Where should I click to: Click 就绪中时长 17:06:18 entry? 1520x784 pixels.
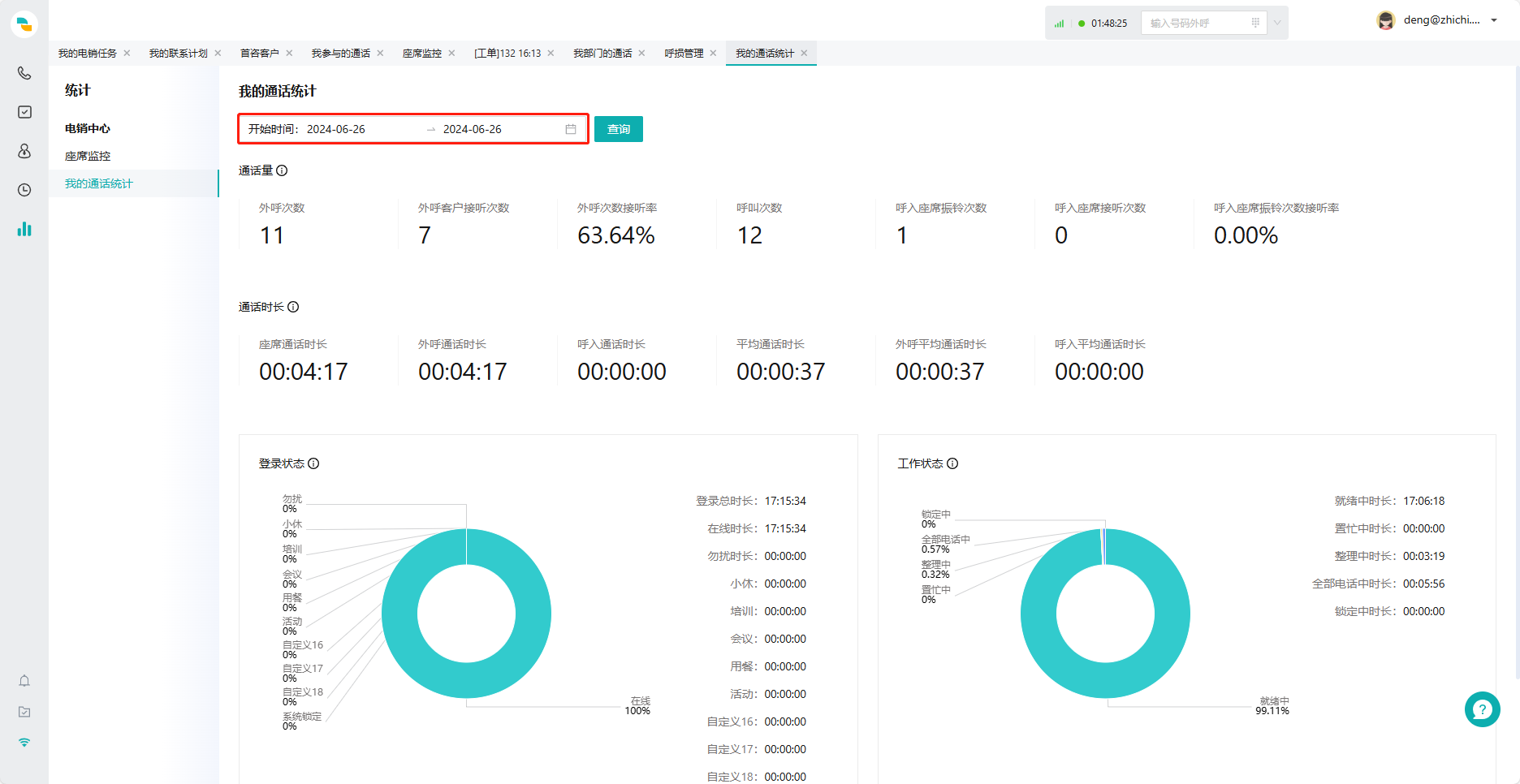(x=1390, y=501)
